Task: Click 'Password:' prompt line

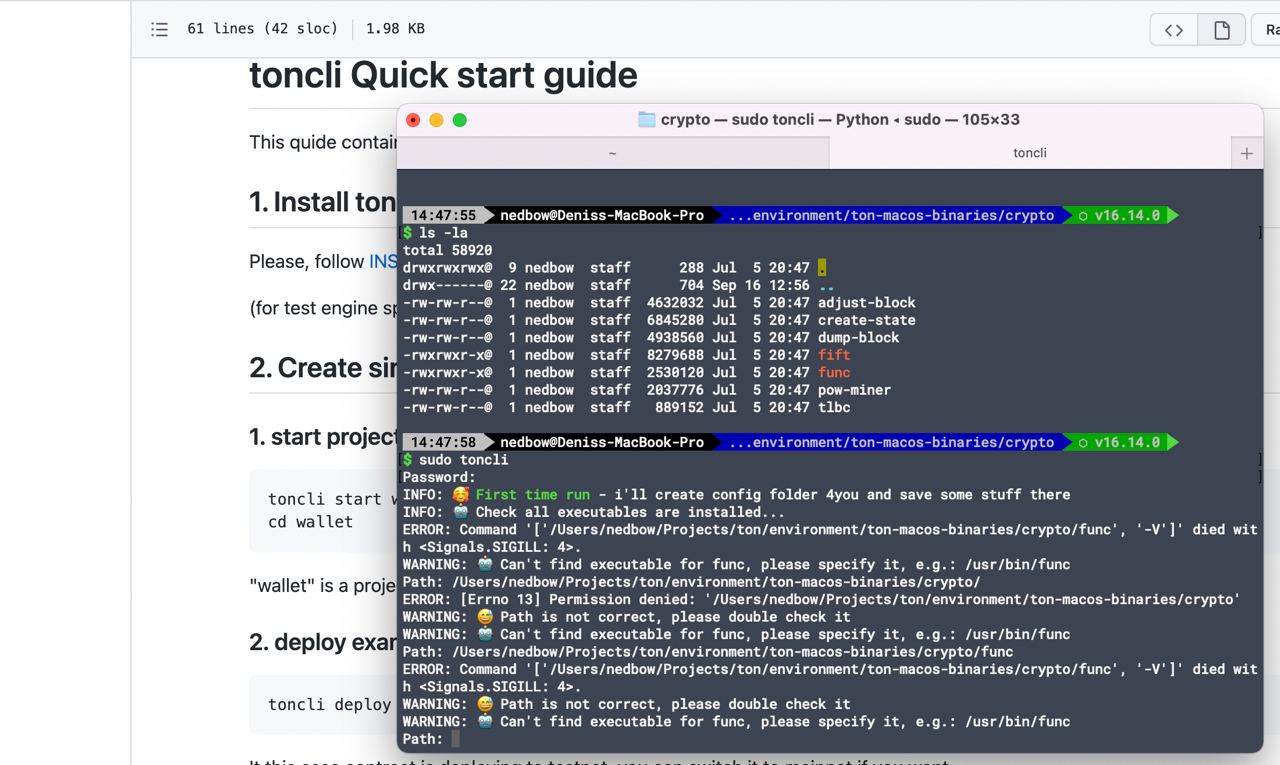Action: pyautogui.click(x=439, y=477)
